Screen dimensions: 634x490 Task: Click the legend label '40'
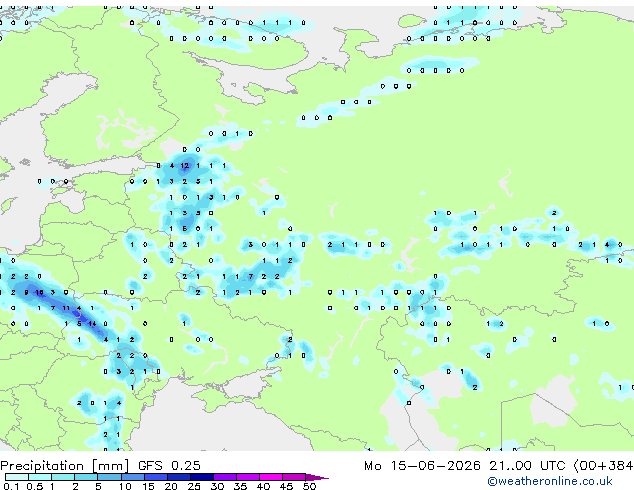coord(263,486)
